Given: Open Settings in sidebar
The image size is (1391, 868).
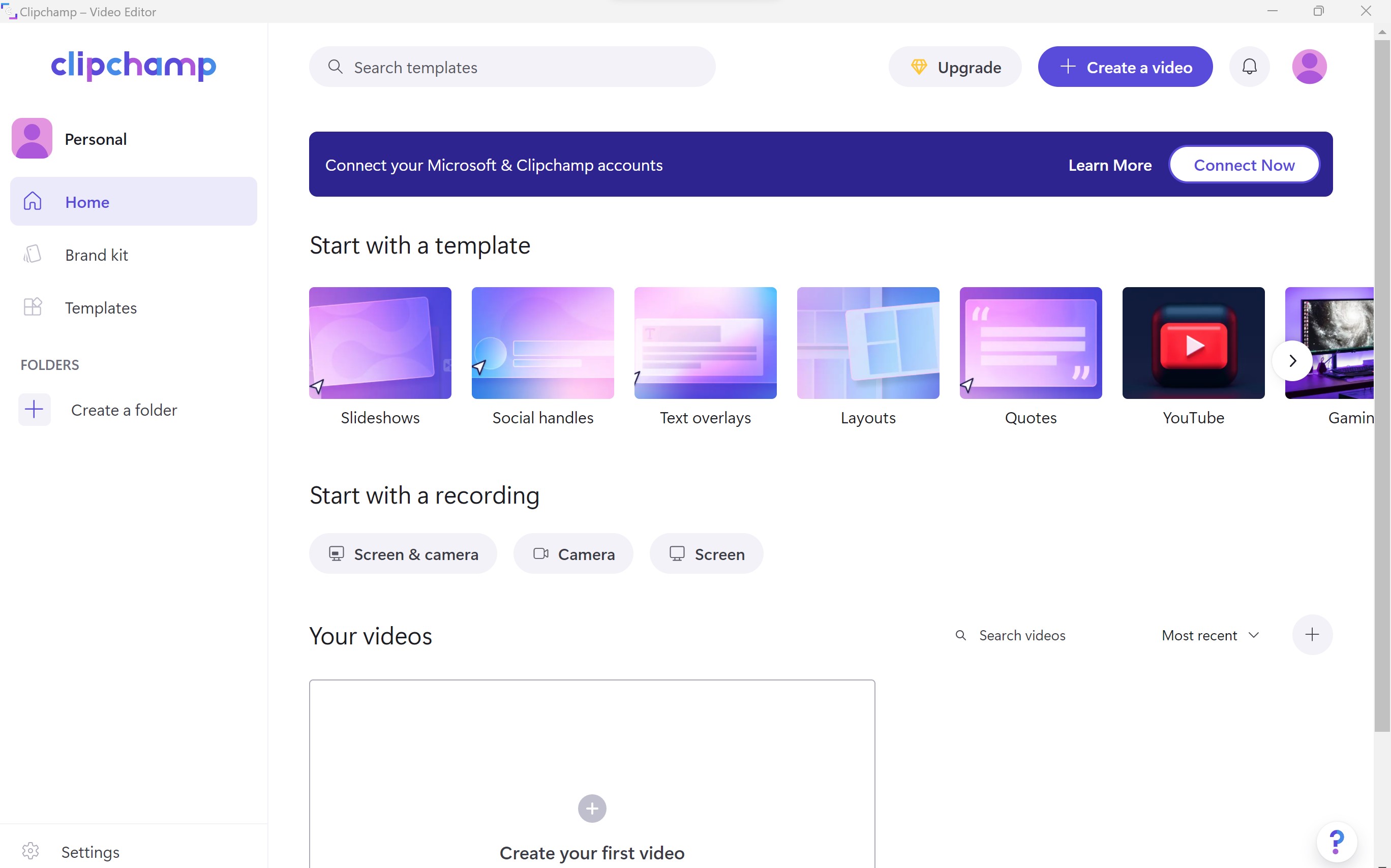Looking at the screenshot, I should click(133, 851).
